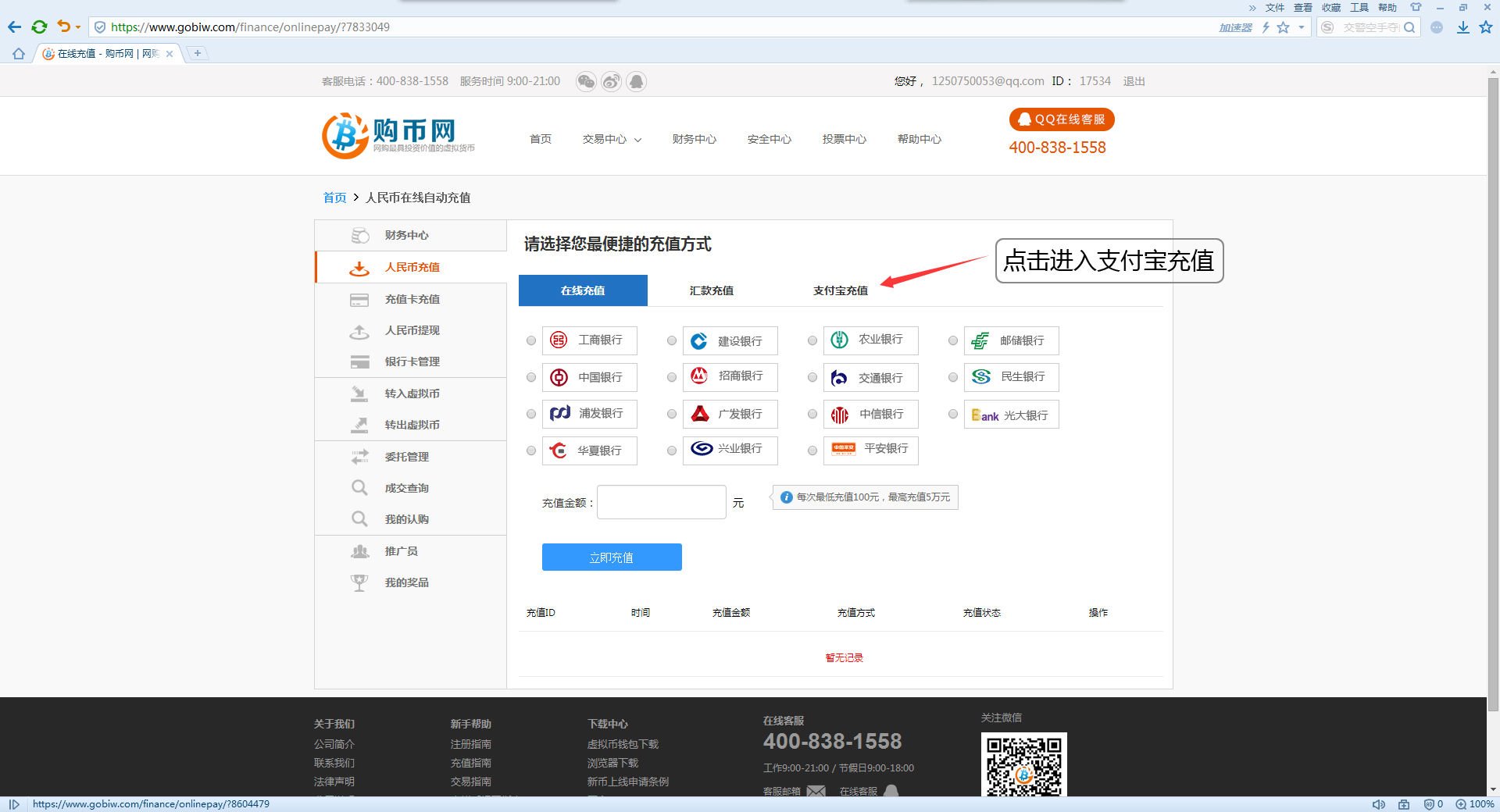Screen dimensions: 1500x812
Task: Expand the 交易中心 dropdown menu
Action: coord(612,139)
